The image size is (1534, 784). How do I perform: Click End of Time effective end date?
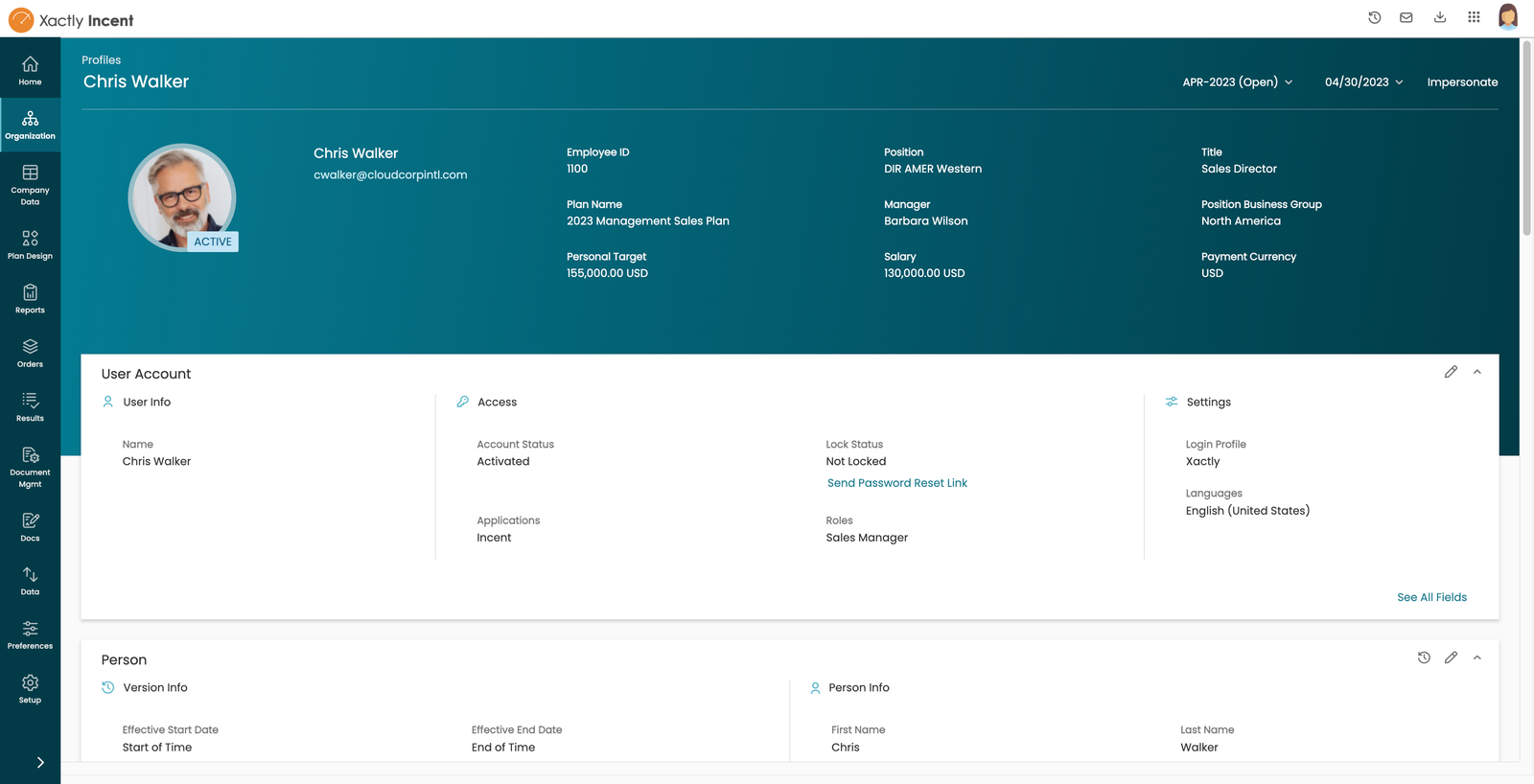point(503,748)
